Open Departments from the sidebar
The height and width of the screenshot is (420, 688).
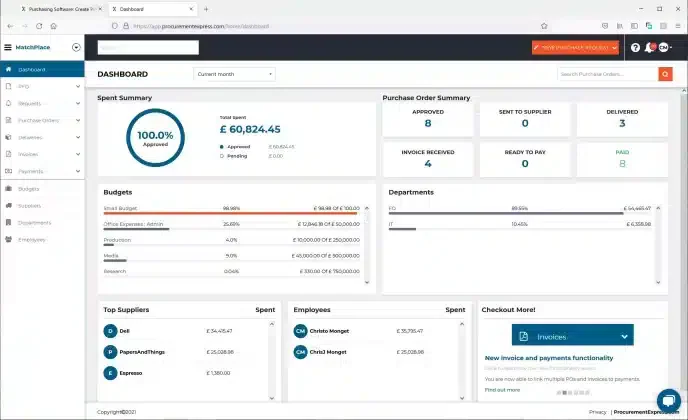pos(34,223)
